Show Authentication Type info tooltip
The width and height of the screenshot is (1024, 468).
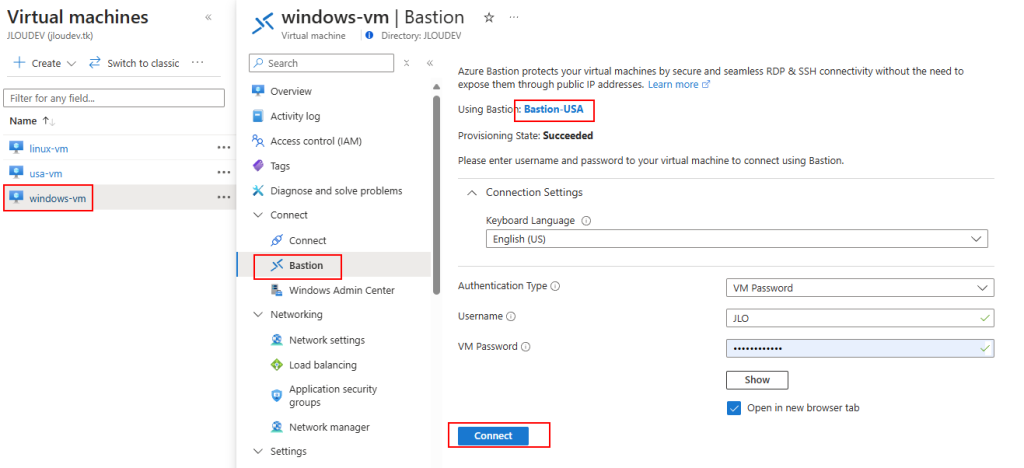[x=556, y=286]
